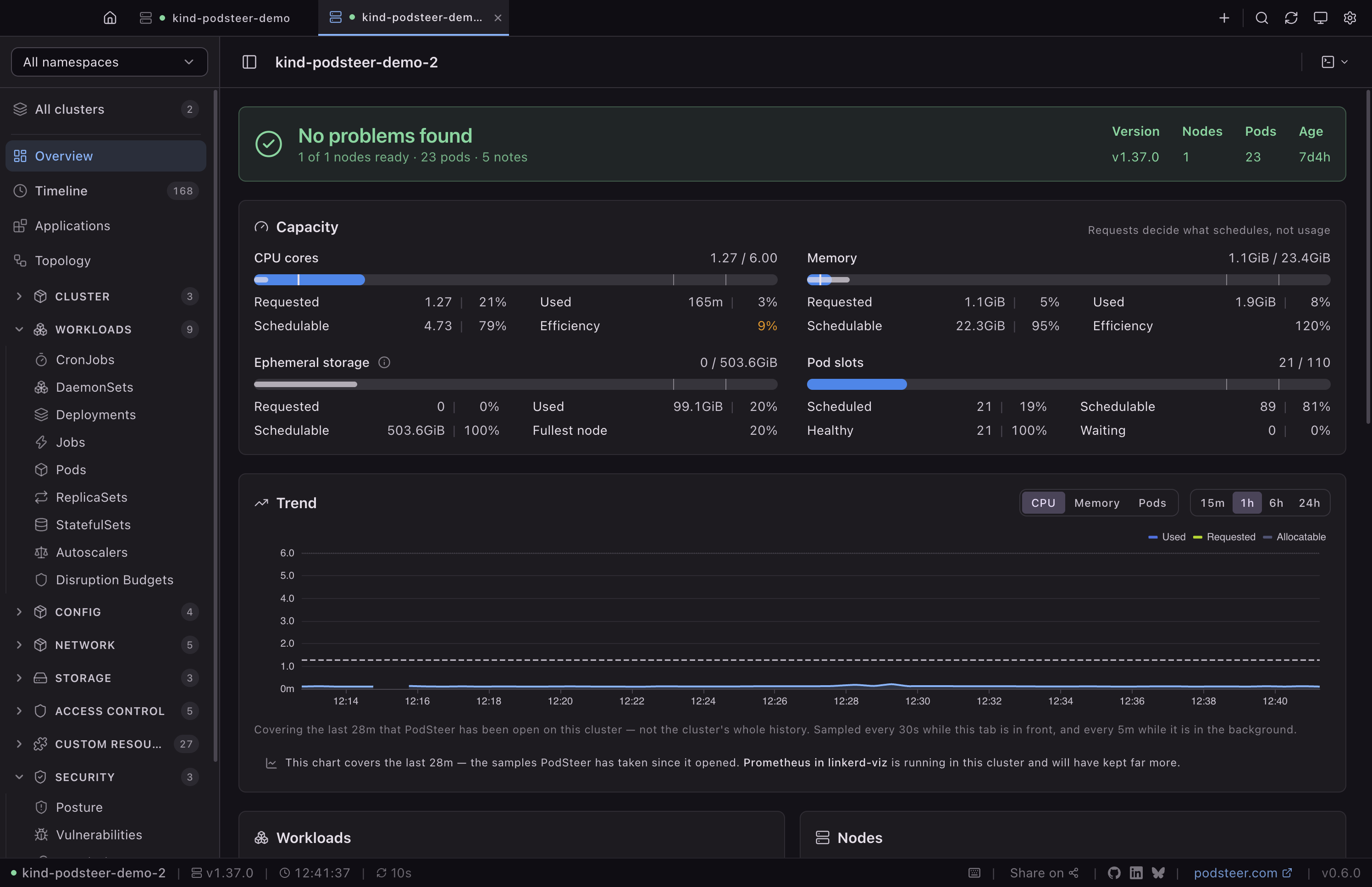This screenshot has height=887, width=1372.
Task: Click the Autoscalers scale icon
Action: coord(41,552)
